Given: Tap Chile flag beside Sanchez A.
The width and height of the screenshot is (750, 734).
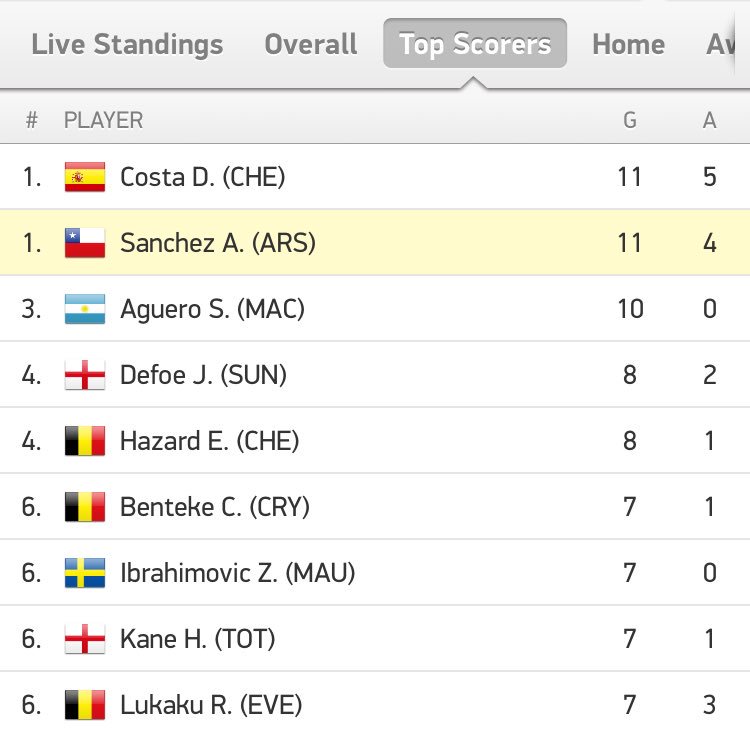Looking at the screenshot, I should [85, 243].
